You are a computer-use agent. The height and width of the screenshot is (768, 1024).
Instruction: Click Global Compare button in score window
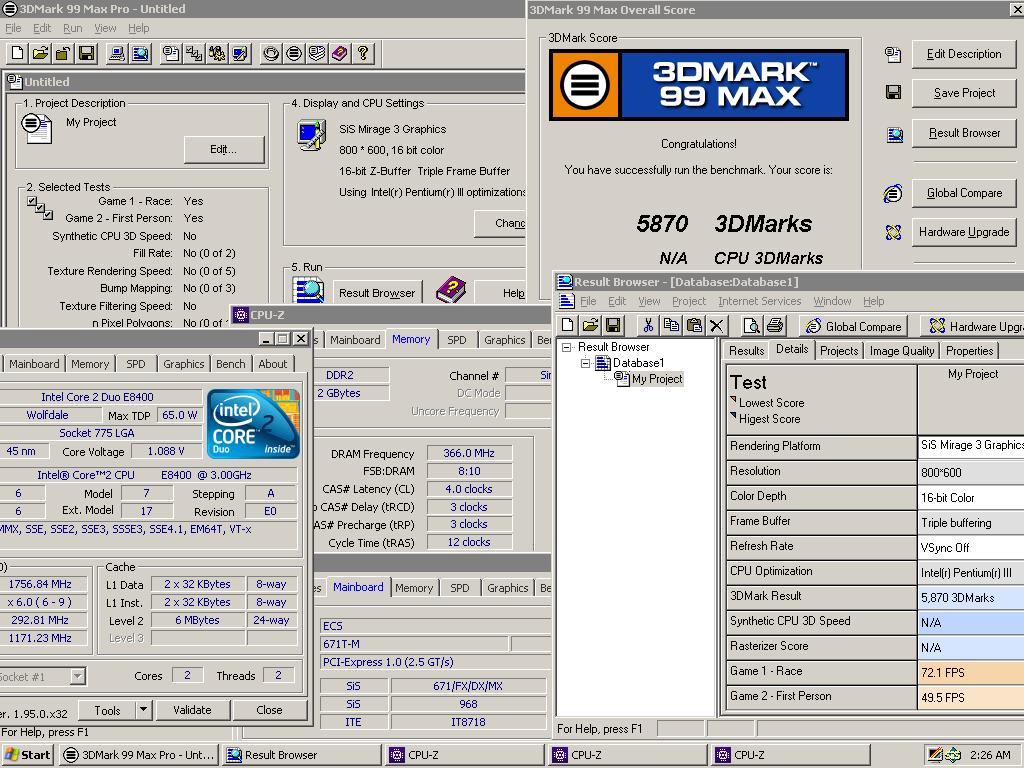[964, 193]
